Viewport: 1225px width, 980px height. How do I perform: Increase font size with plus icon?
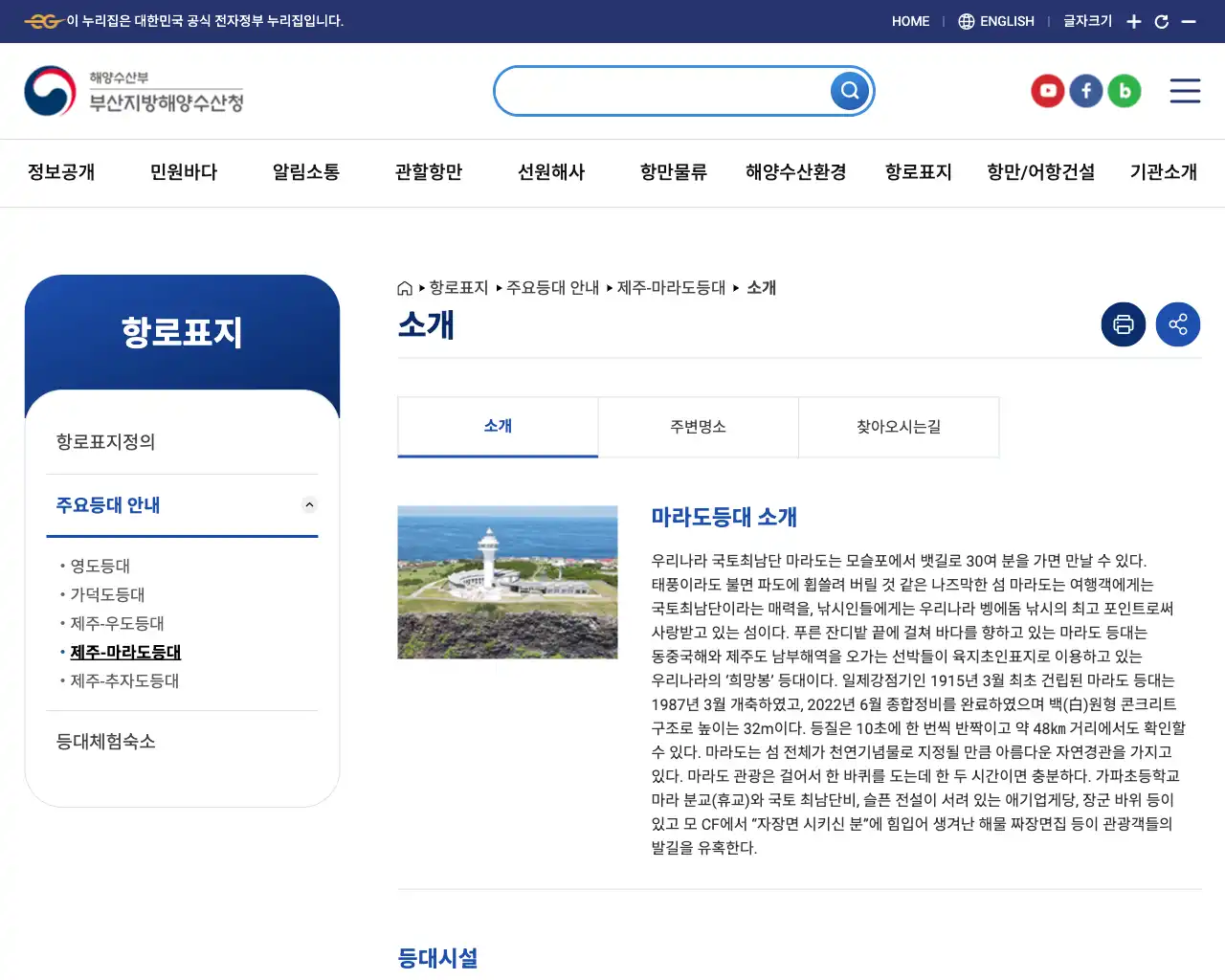pyautogui.click(x=1134, y=21)
